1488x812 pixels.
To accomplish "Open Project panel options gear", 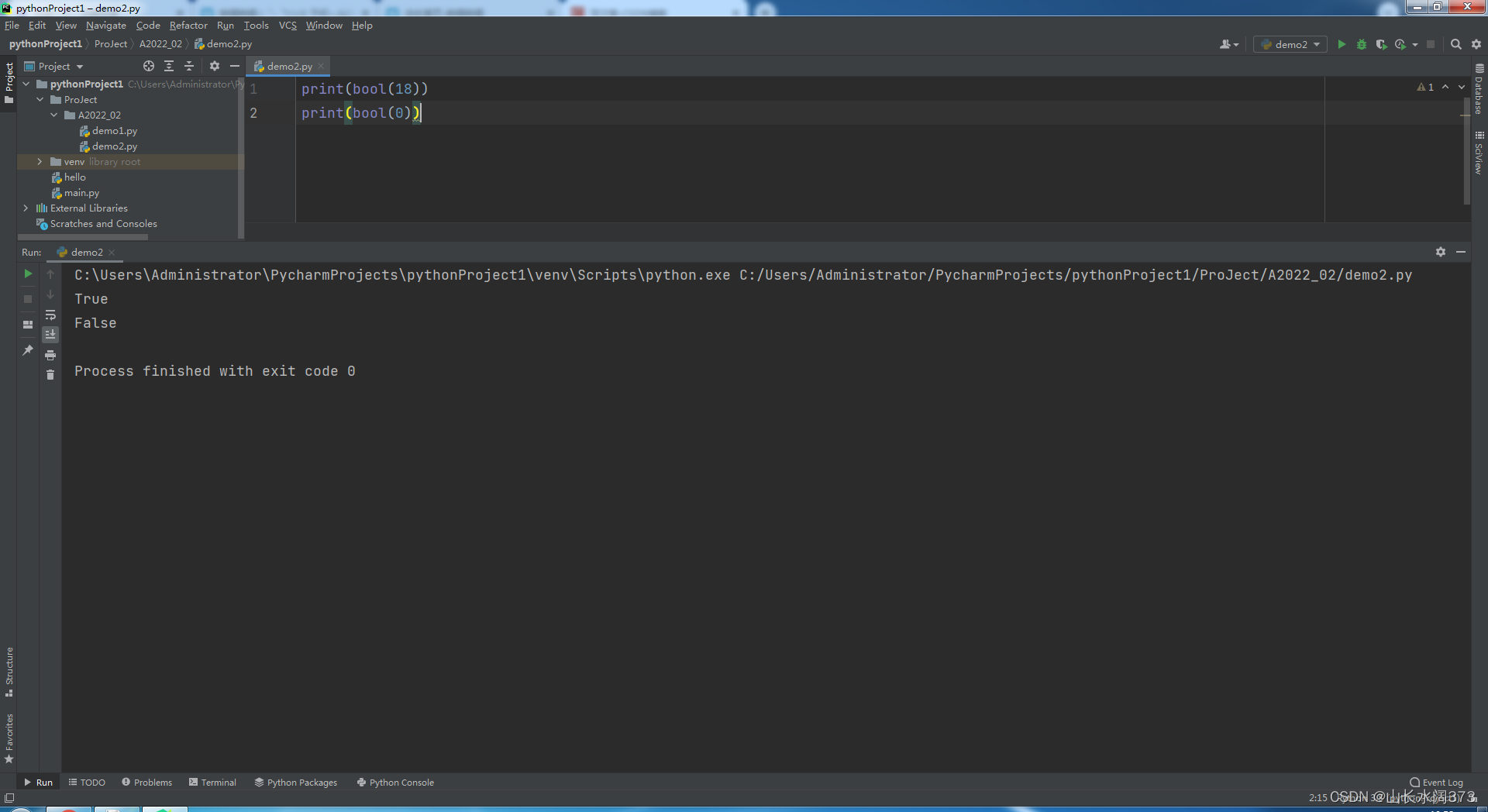I will [215, 66].
